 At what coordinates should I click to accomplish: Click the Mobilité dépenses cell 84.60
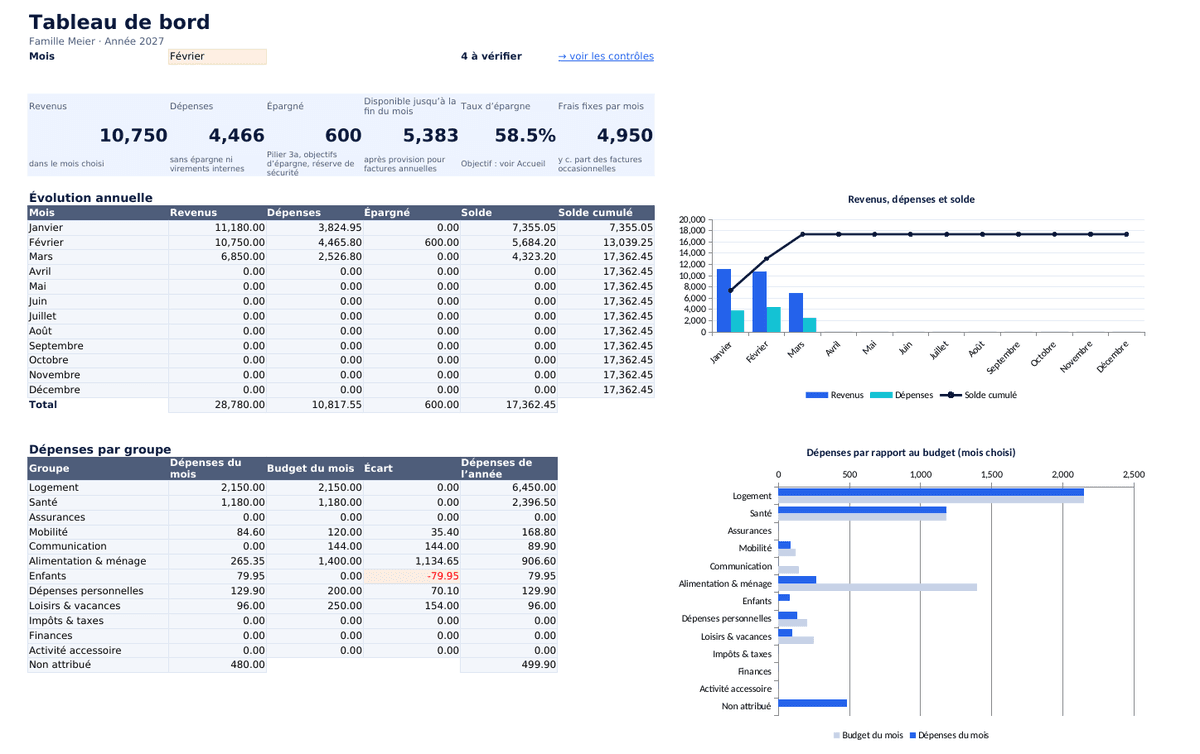[x=217, y=532]
